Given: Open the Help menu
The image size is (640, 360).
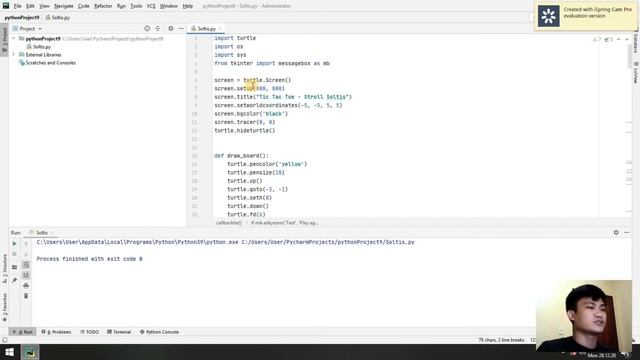Looking at the screenshot, I should click(x=187, y=6).
